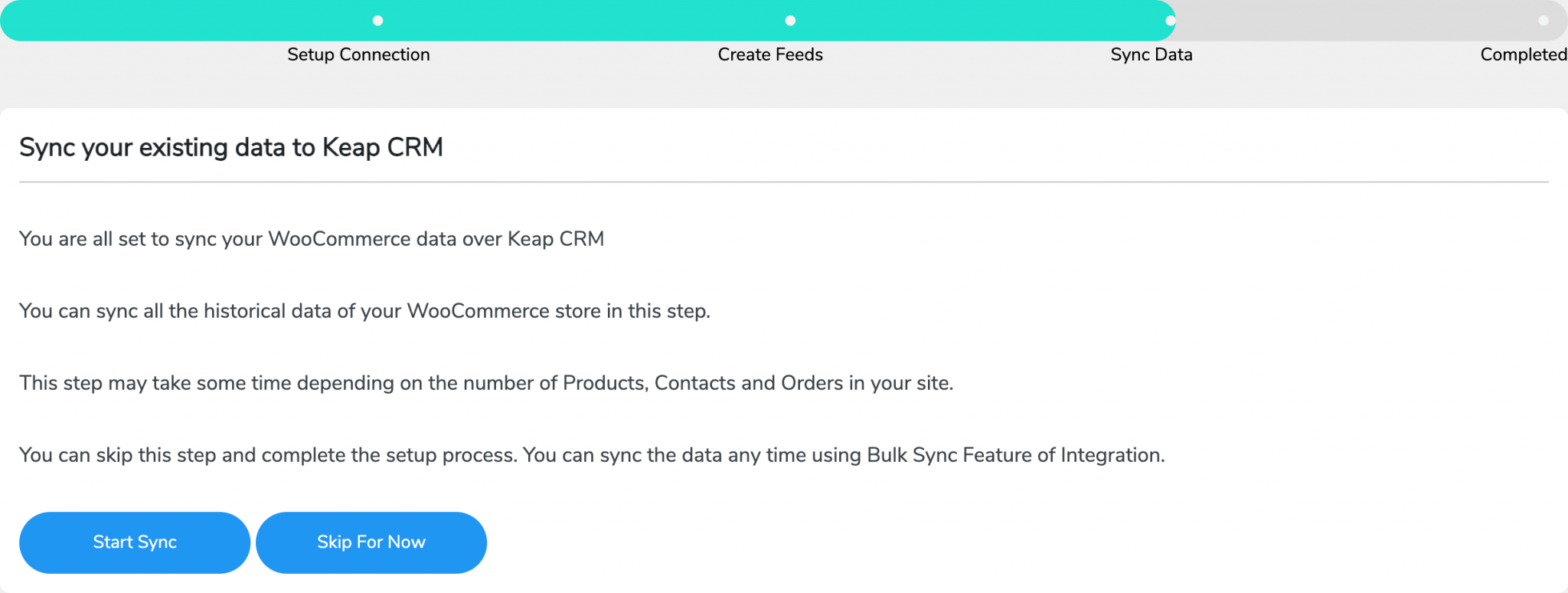Image resolution: width=1568 pixels, height=593 pixels.
Task: Click the Create Feeds step label
Action: click(x=770, y=54)
